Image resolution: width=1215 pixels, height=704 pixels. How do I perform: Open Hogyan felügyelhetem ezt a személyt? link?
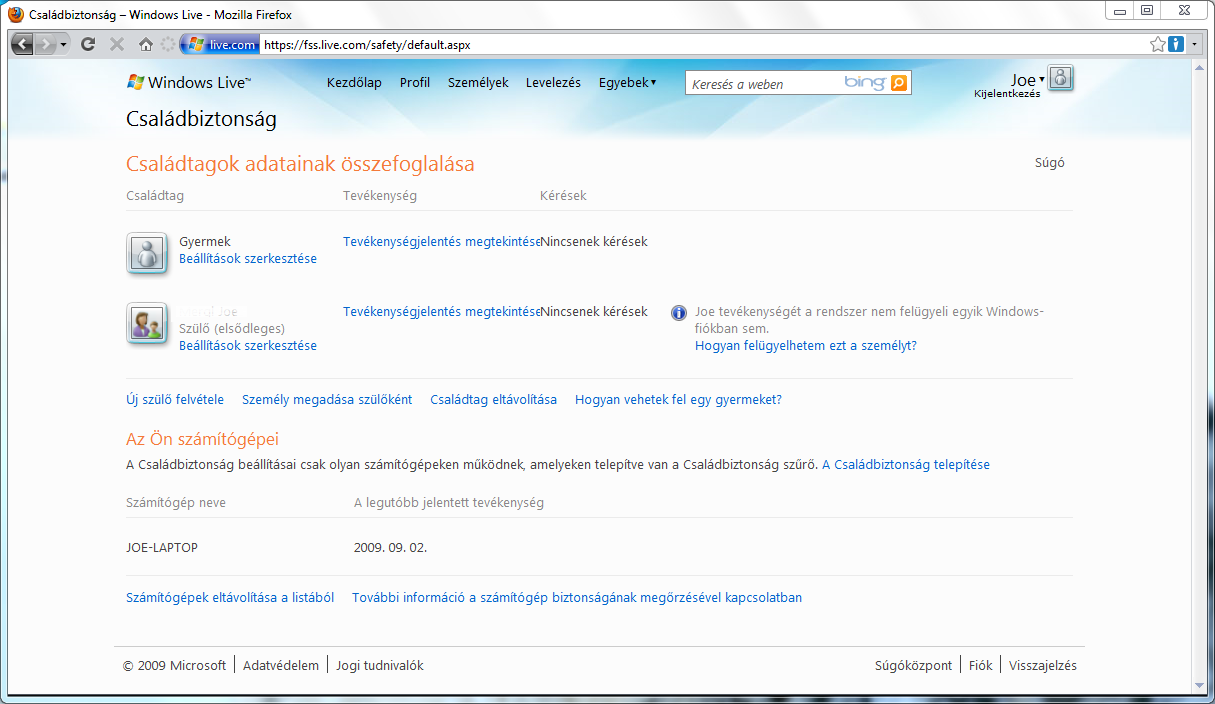click(x=806, y=346)
